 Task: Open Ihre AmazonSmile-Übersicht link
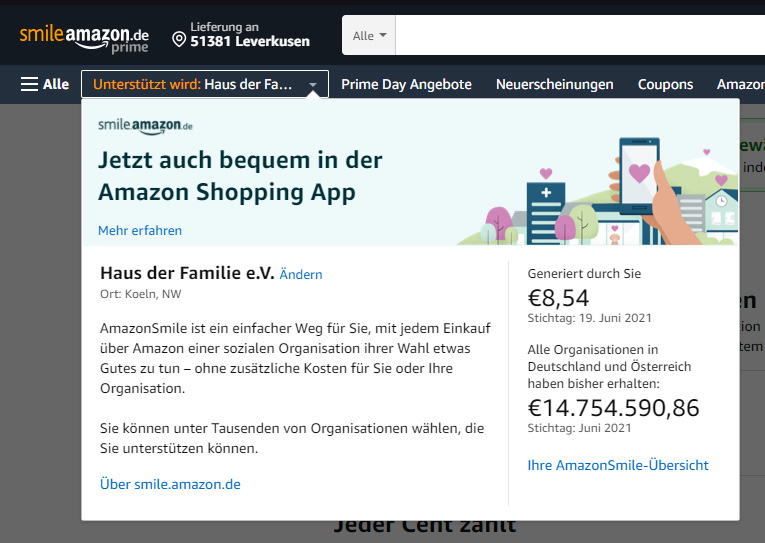(618, 465)
